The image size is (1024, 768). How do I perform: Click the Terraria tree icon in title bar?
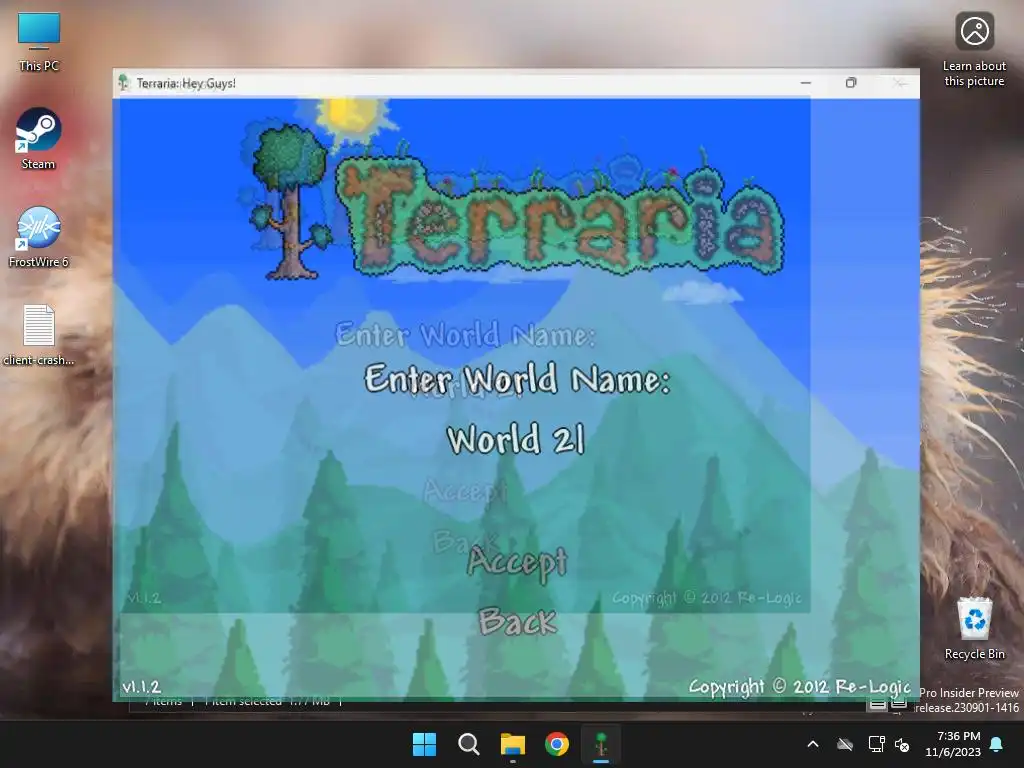(x=123, y=83)
